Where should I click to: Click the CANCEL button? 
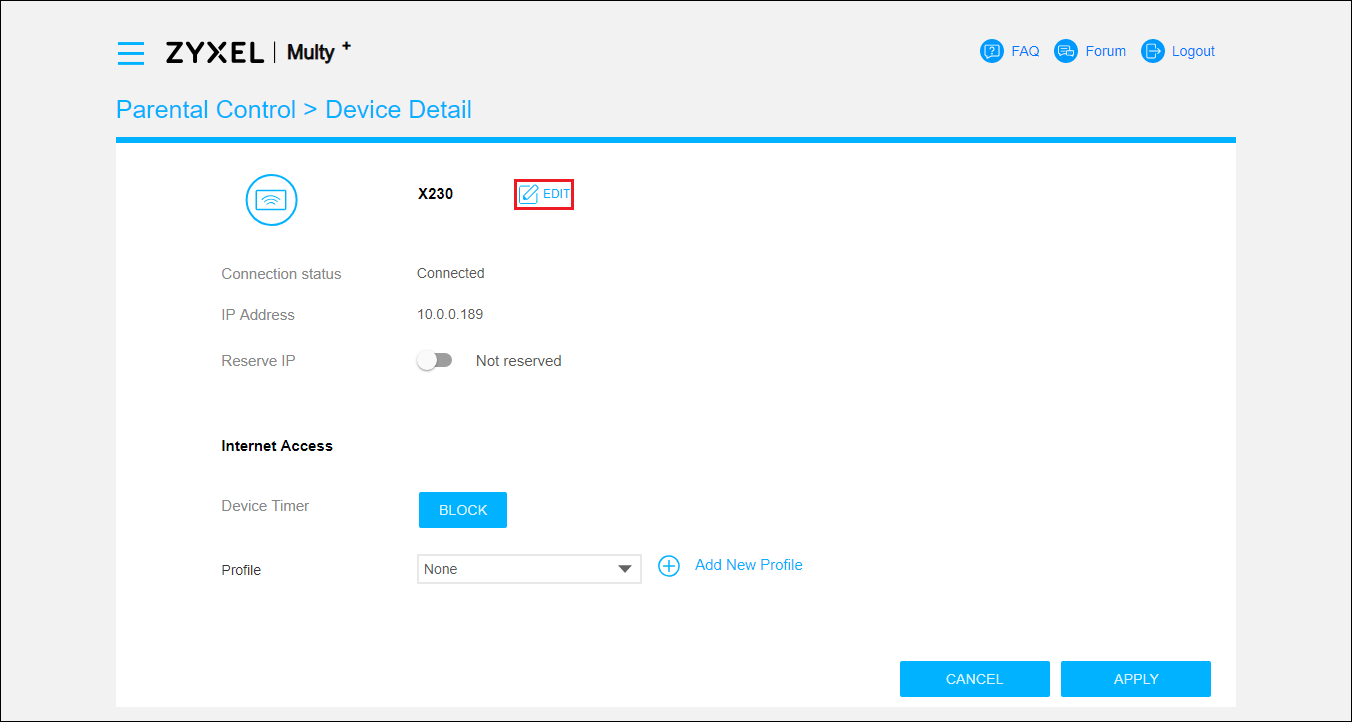(x=975, y=679)
